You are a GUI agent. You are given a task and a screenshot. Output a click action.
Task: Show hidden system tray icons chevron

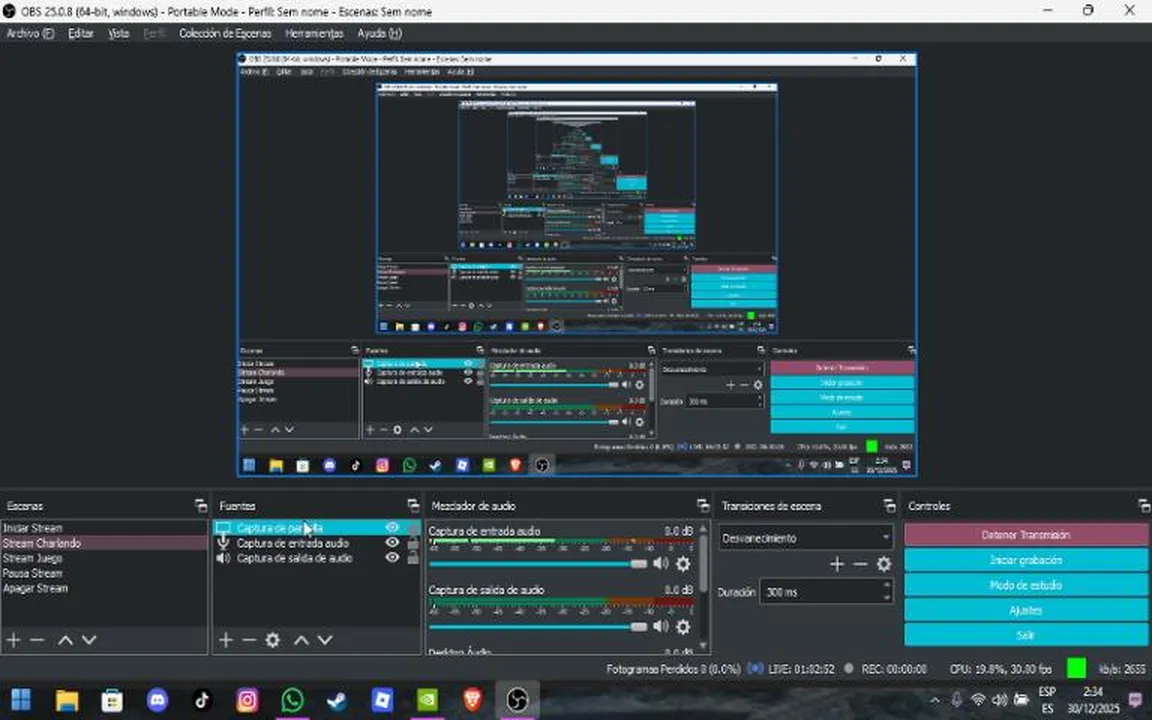(x=935, y=700)
